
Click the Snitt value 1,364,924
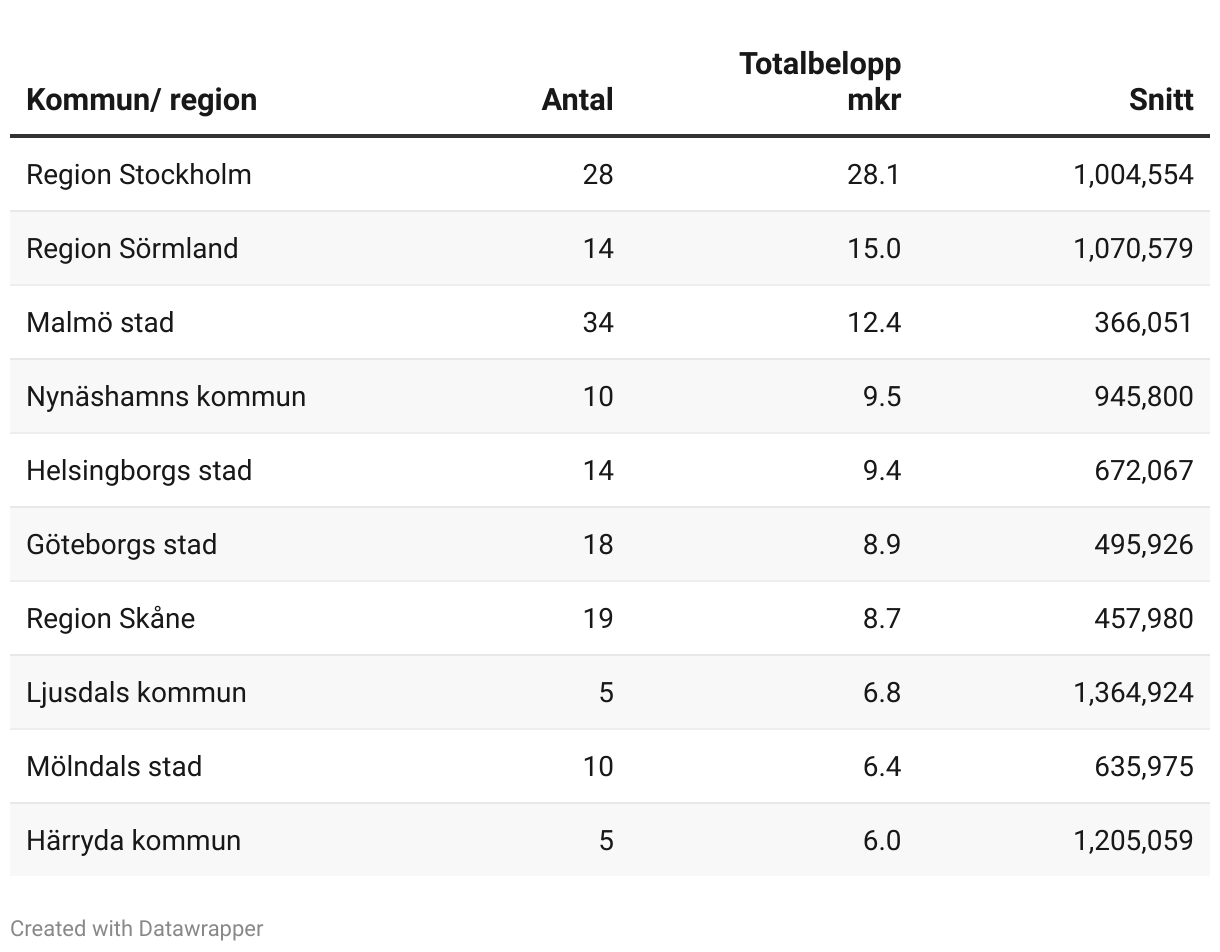coord(1133,693)
